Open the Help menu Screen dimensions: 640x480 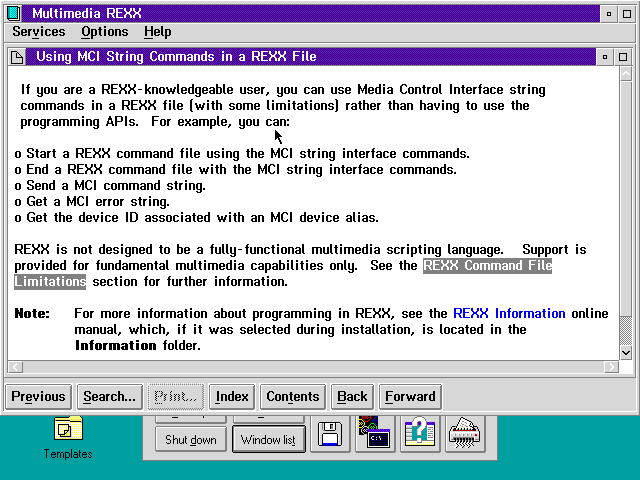158,32
